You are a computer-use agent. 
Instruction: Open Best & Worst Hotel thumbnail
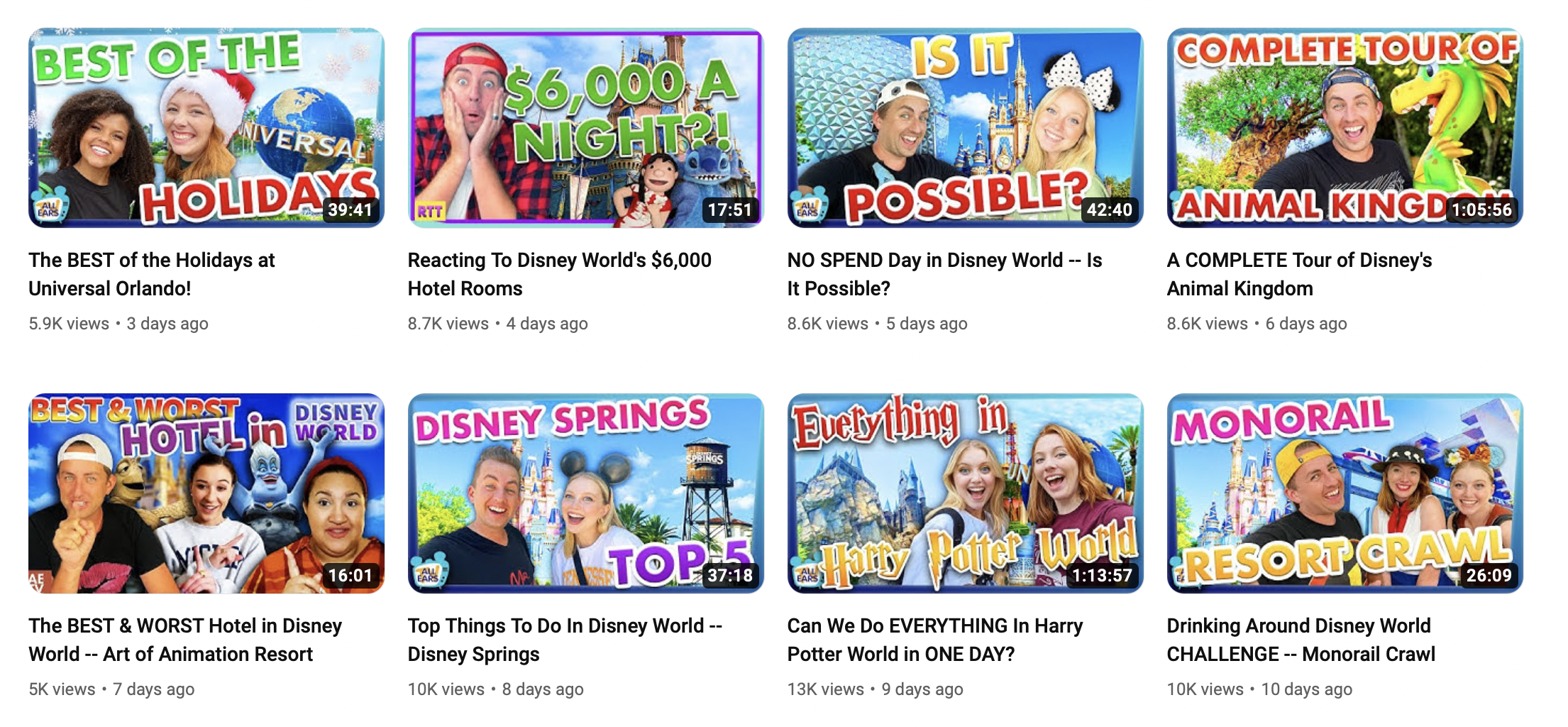coord(206,493)
